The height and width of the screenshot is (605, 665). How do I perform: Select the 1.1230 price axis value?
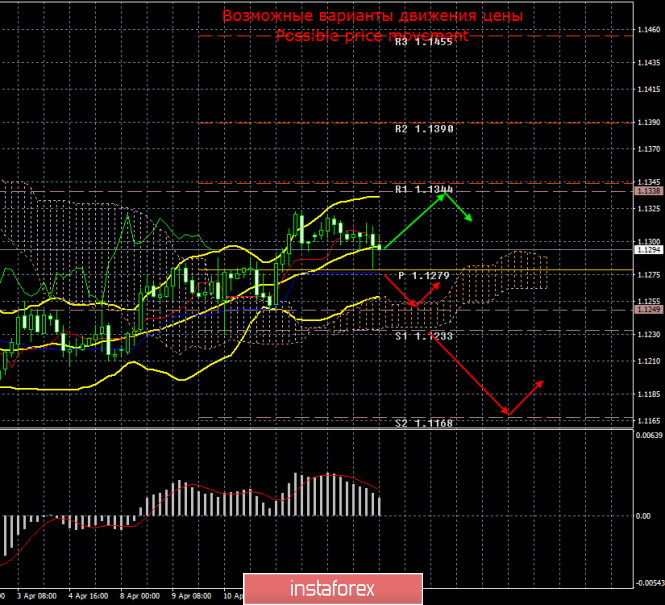tap(649, 335)
